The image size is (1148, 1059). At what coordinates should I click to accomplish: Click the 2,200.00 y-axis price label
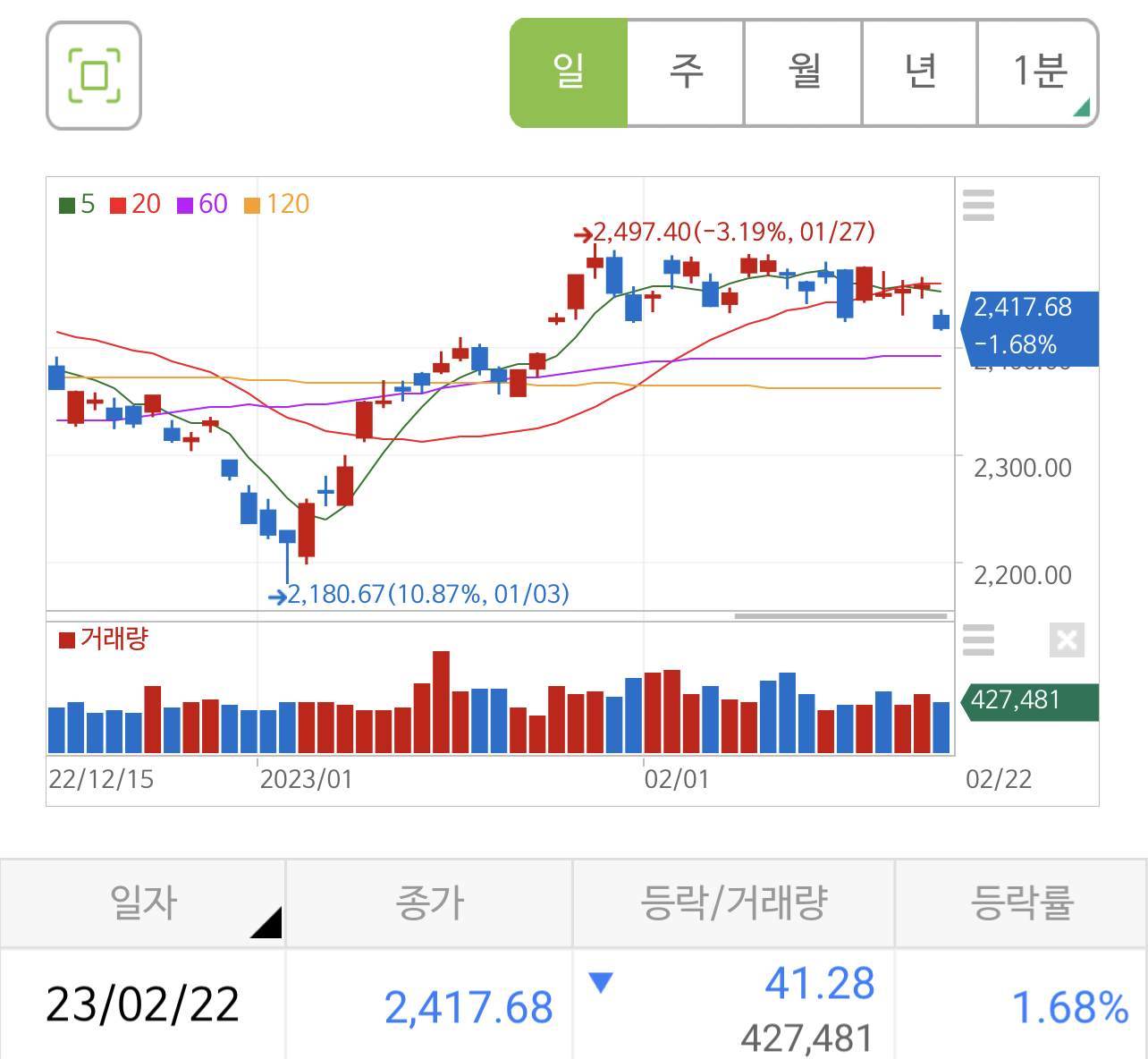point(1023,575)
